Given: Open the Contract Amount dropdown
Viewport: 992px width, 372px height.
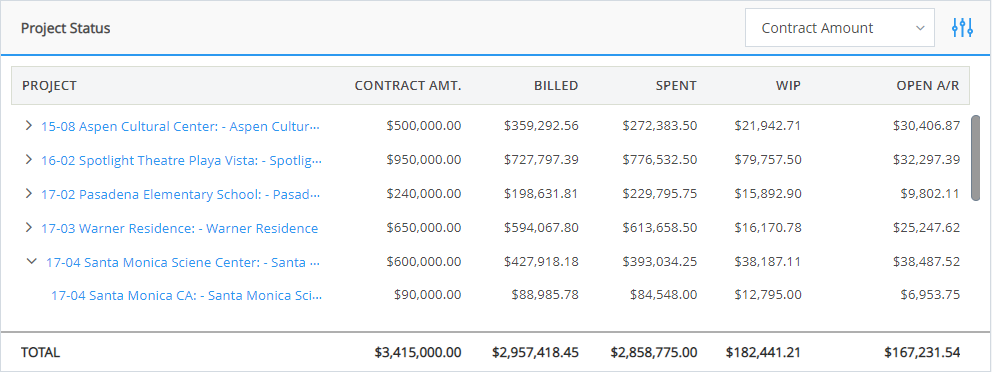Looking at the screenshot, I should pos(840,28).
